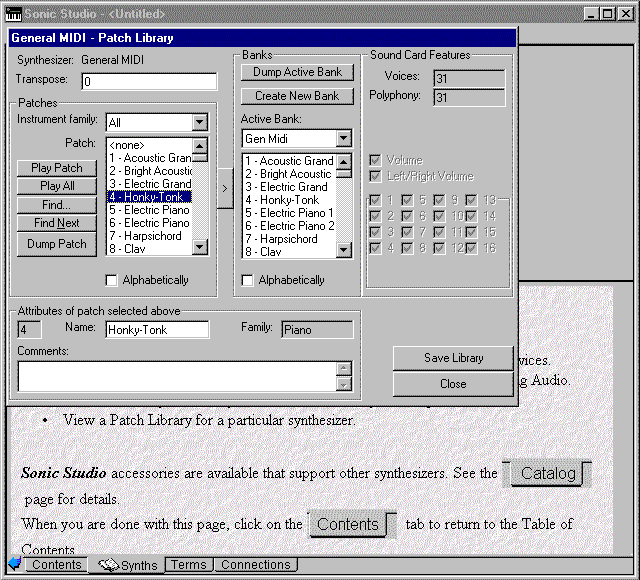Viewport: 640px width, 580px height.
Task: Switch to the Connections tab
Action: click(256, 564)
